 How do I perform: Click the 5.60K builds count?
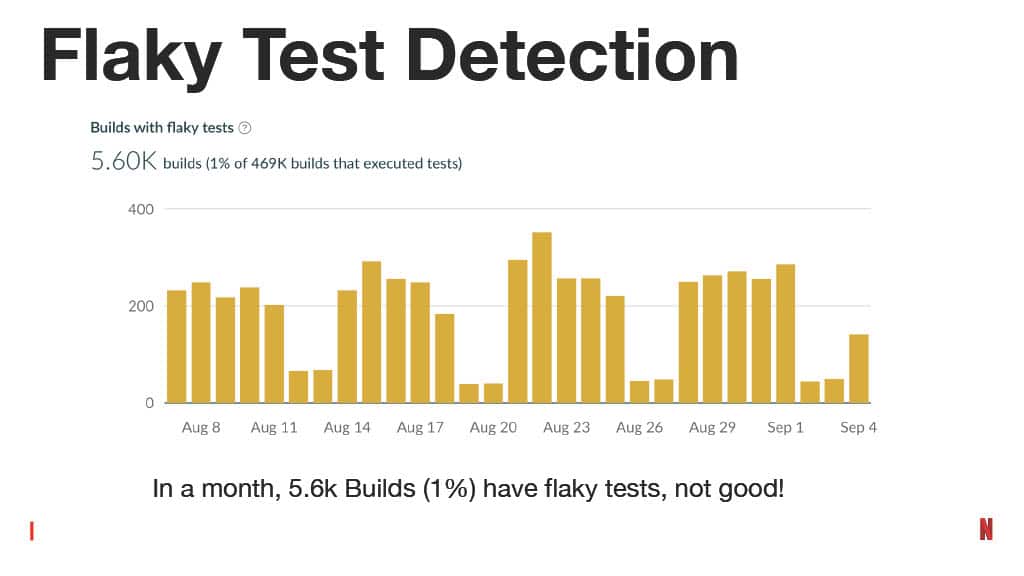click(124, 161)
